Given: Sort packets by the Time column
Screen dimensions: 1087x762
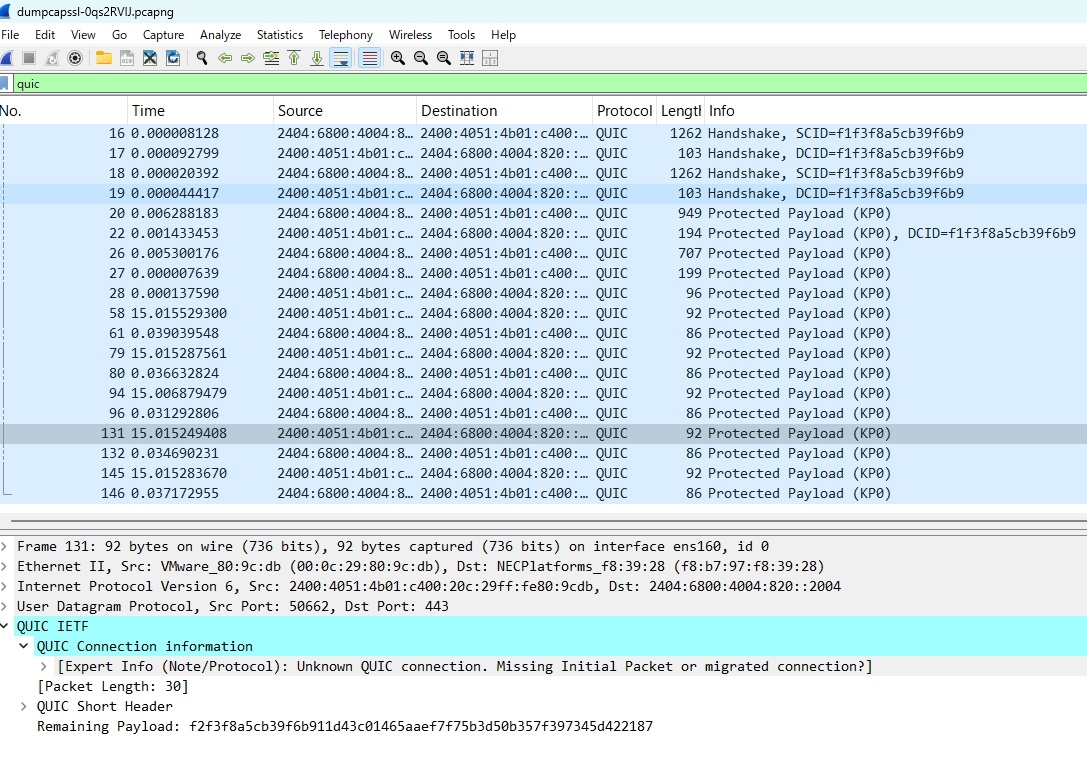Looking at the screenshot, I should (200, 111).
